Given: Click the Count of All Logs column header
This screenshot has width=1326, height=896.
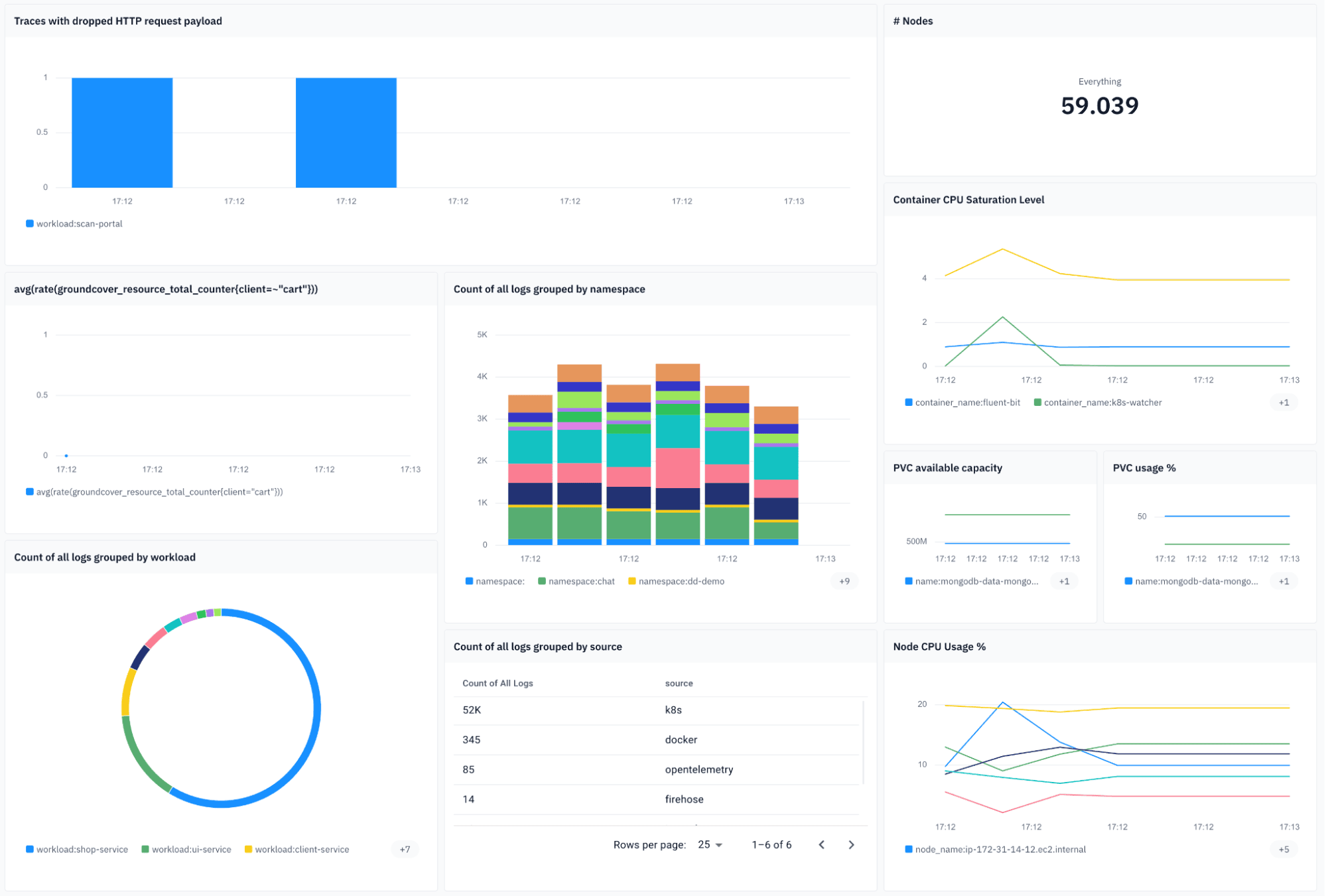Looking at the screenshot, I should click(497, 683).
